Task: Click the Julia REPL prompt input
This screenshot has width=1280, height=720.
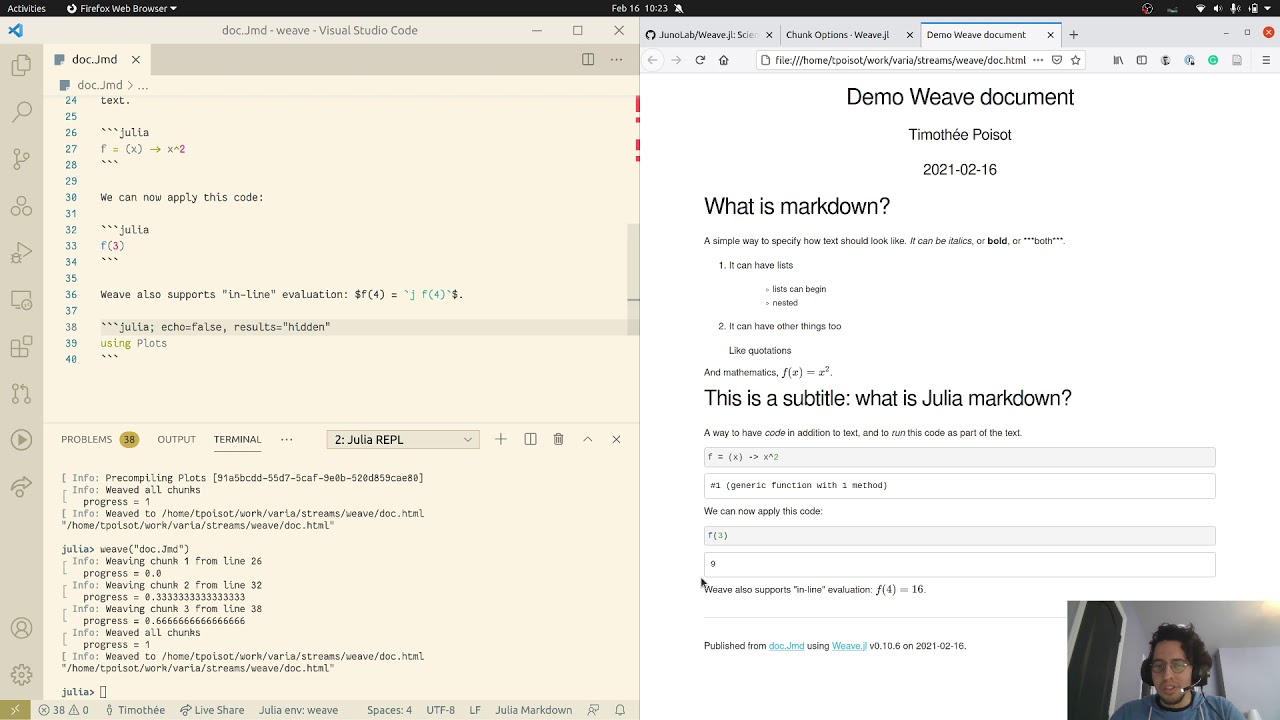Action: pos(104,692)
